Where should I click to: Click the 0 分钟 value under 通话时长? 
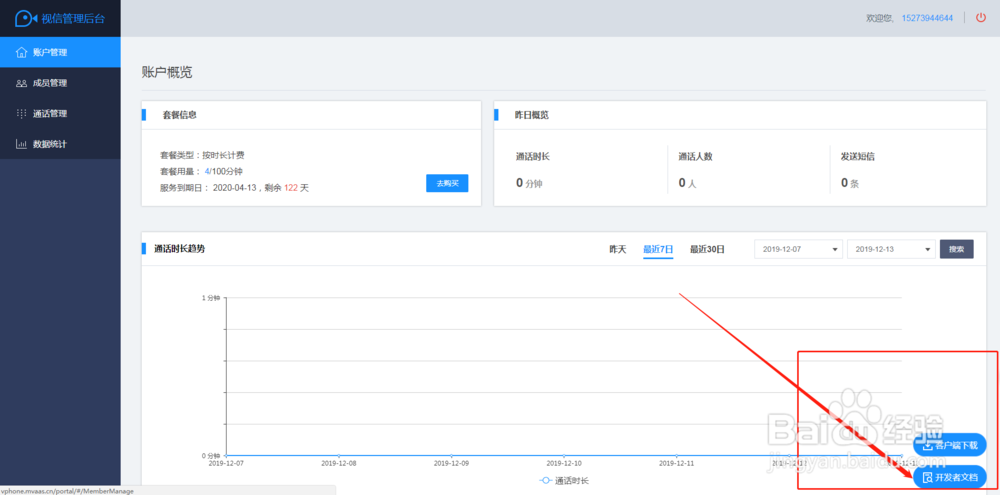click(x=529, y=184)
